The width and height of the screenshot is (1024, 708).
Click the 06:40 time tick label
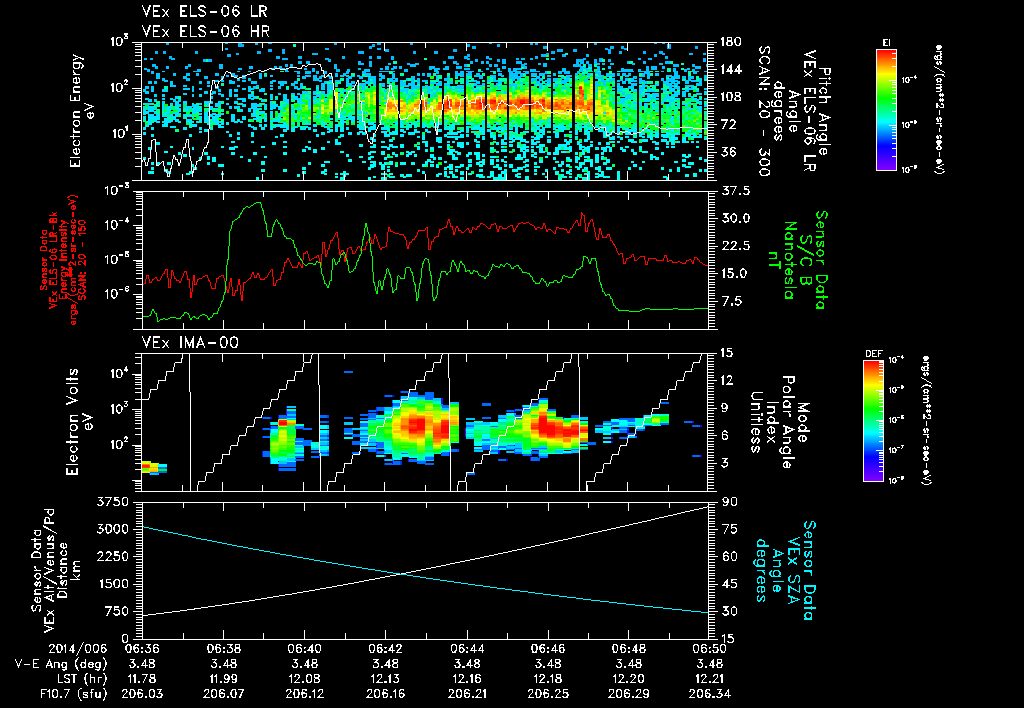coord(304,649)
